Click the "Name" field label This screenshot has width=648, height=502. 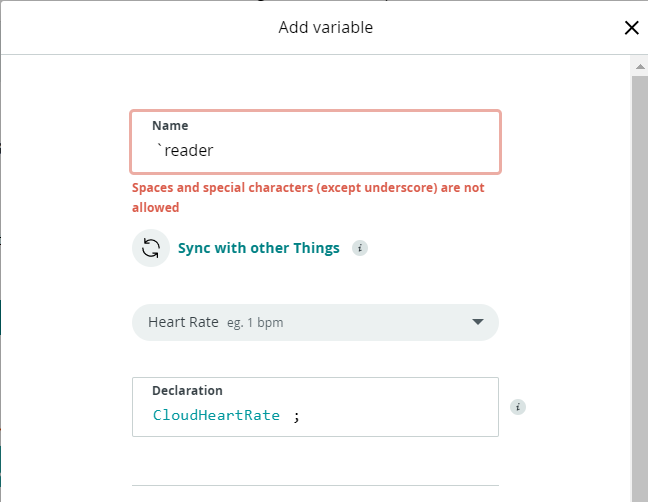coord(170,126)
